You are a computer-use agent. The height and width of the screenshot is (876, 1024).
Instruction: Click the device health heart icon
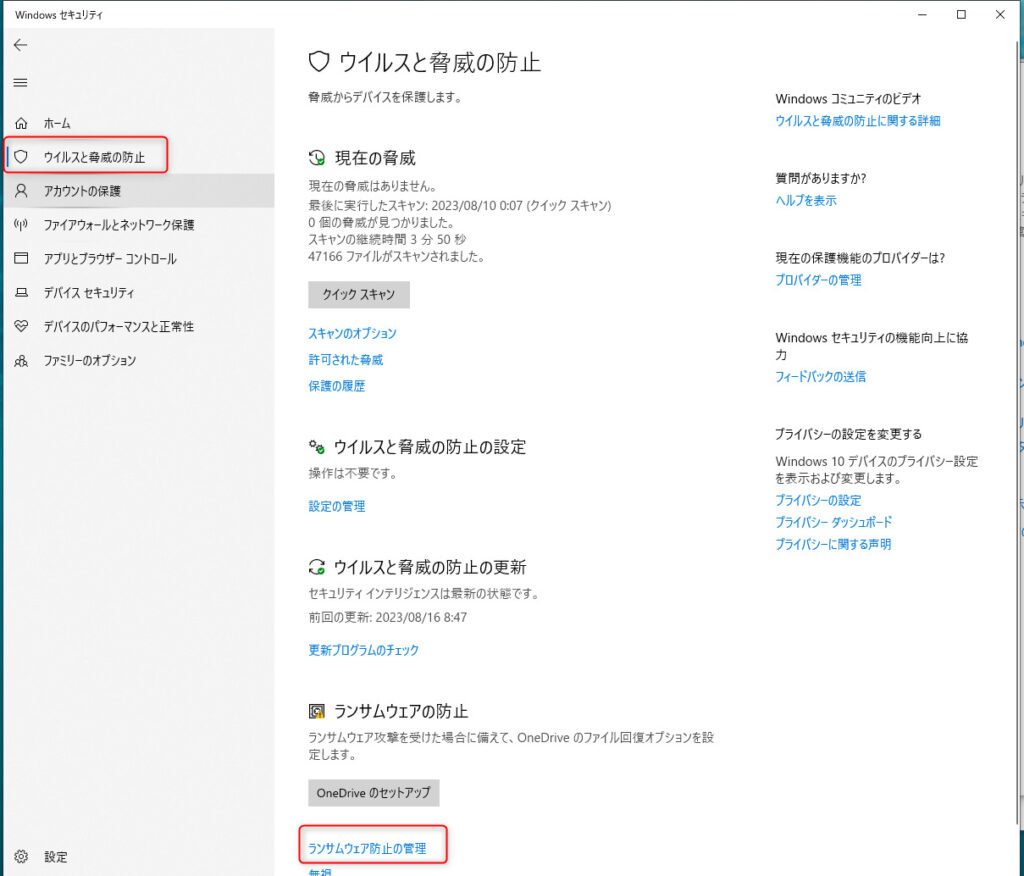(x=21, y=326)
